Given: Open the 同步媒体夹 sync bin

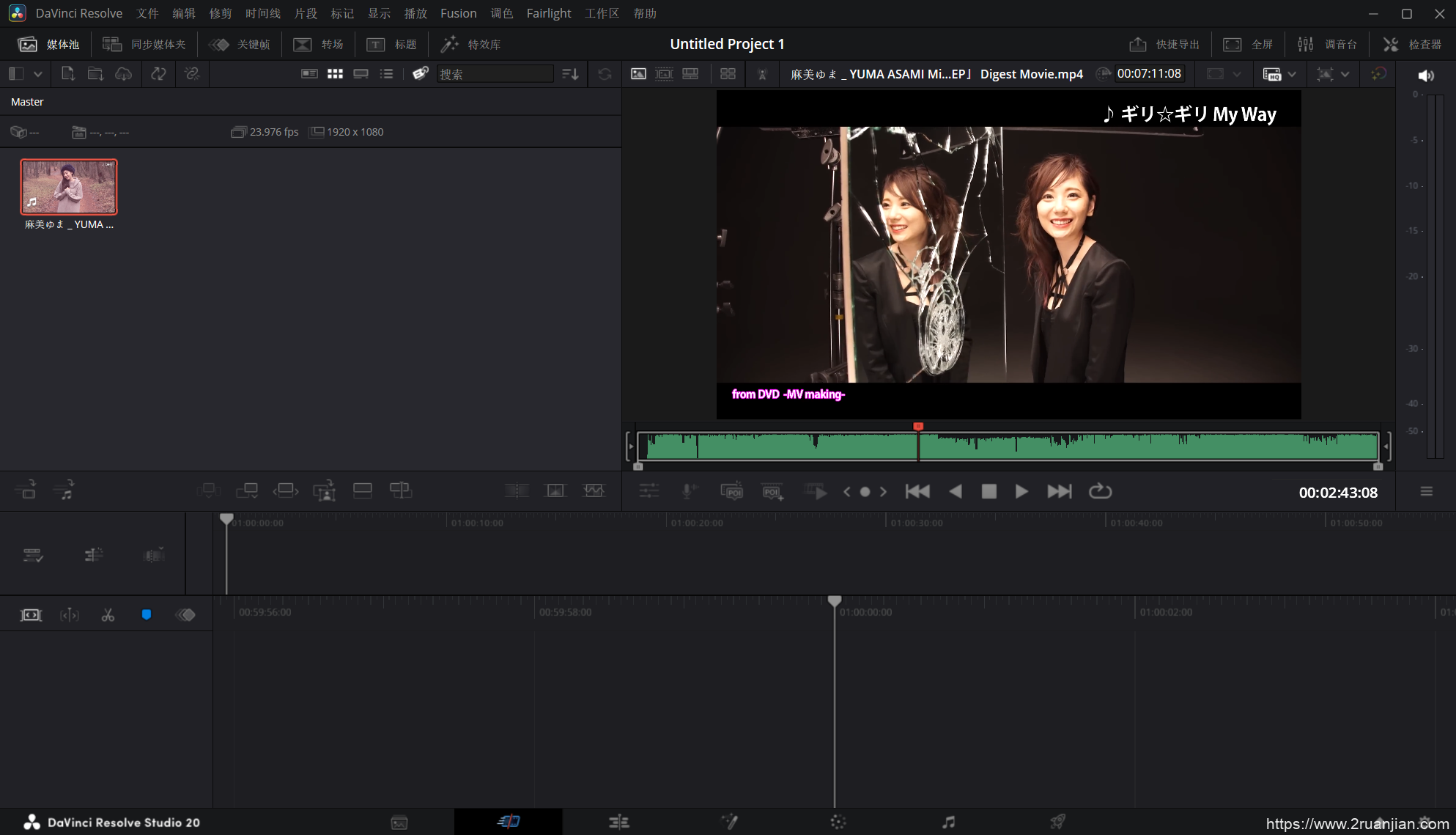Looking at the screenshot, I should pyautogui.click(x=144, y=45).
